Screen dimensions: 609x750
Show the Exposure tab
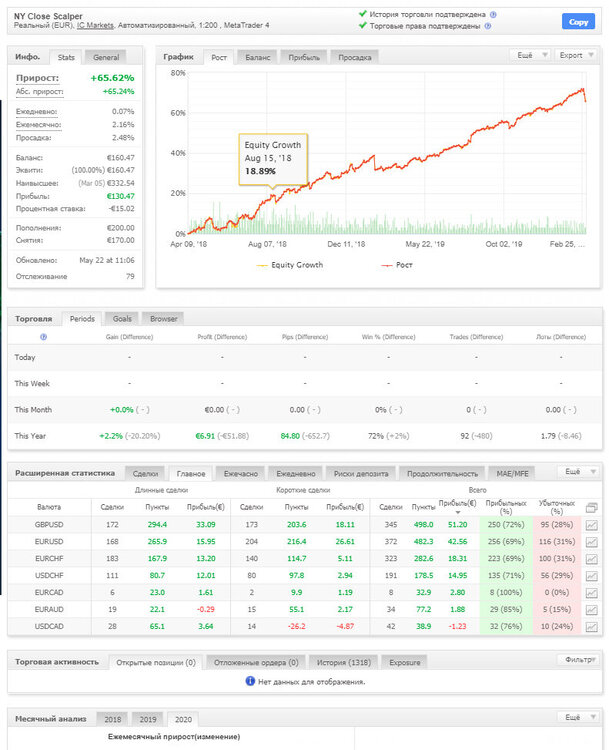(404, 662)
